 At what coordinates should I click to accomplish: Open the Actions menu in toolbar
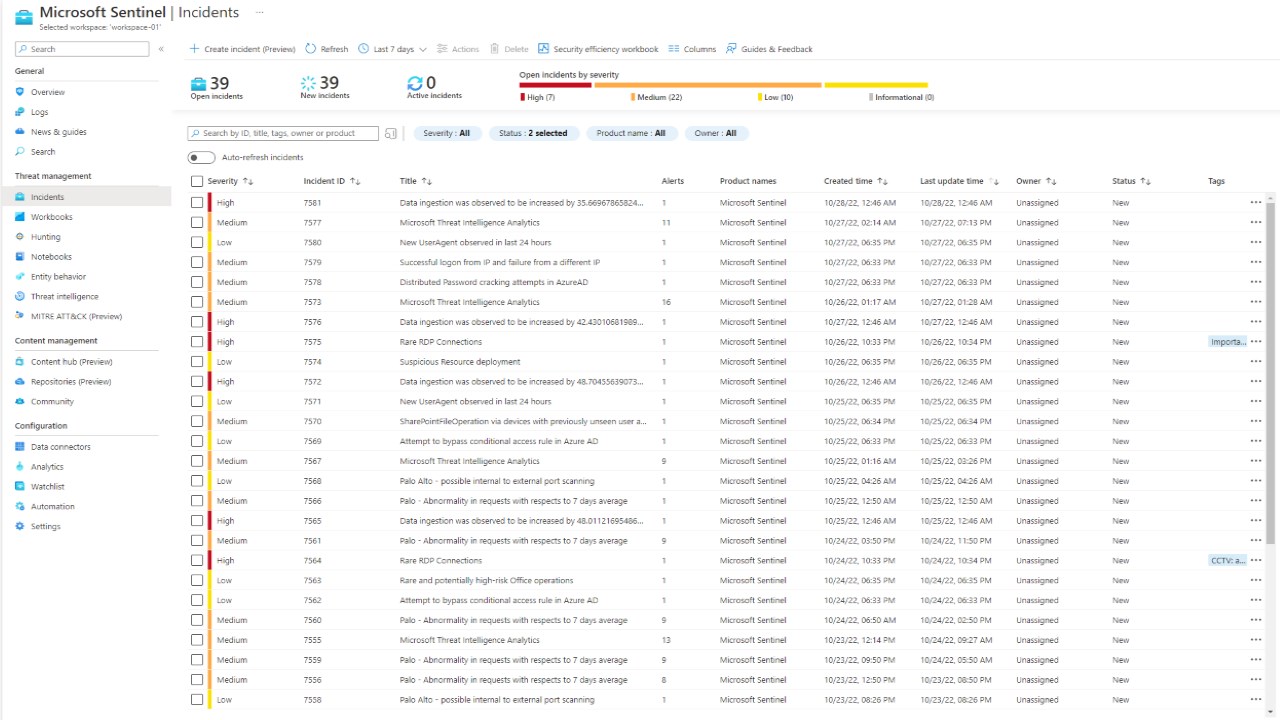(458, 49)
